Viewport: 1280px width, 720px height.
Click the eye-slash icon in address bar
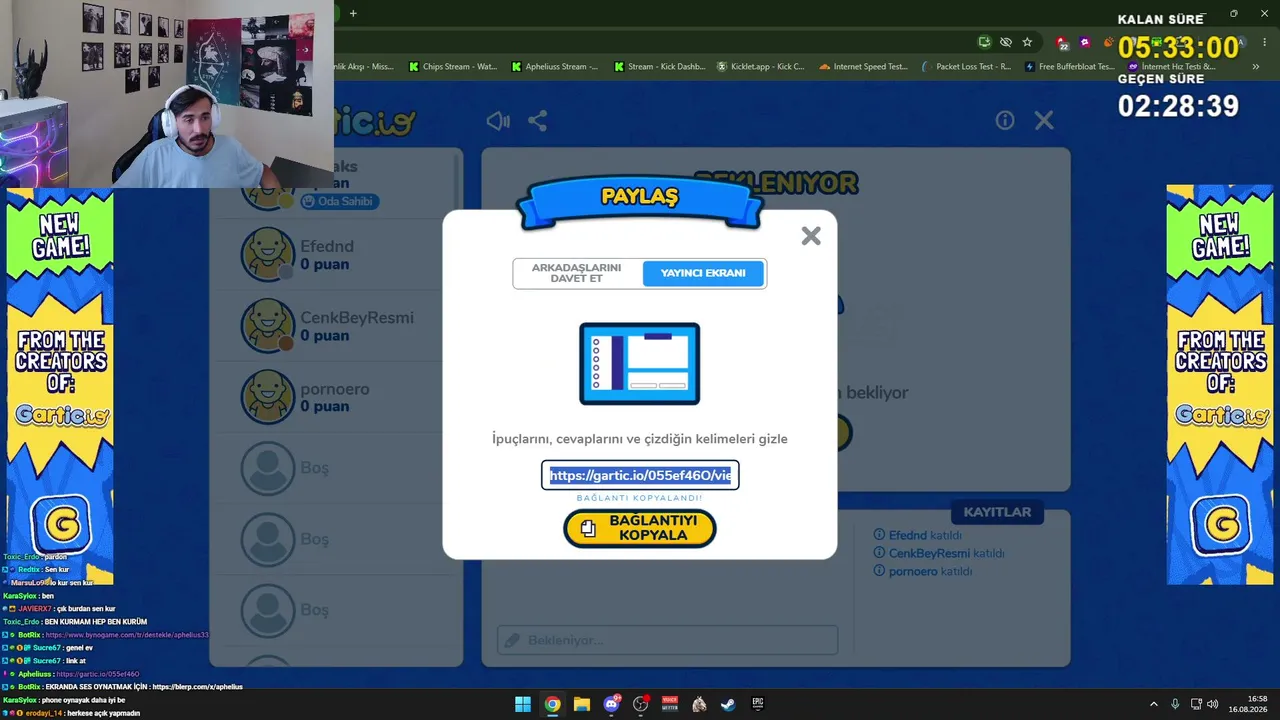(1006, 42)
